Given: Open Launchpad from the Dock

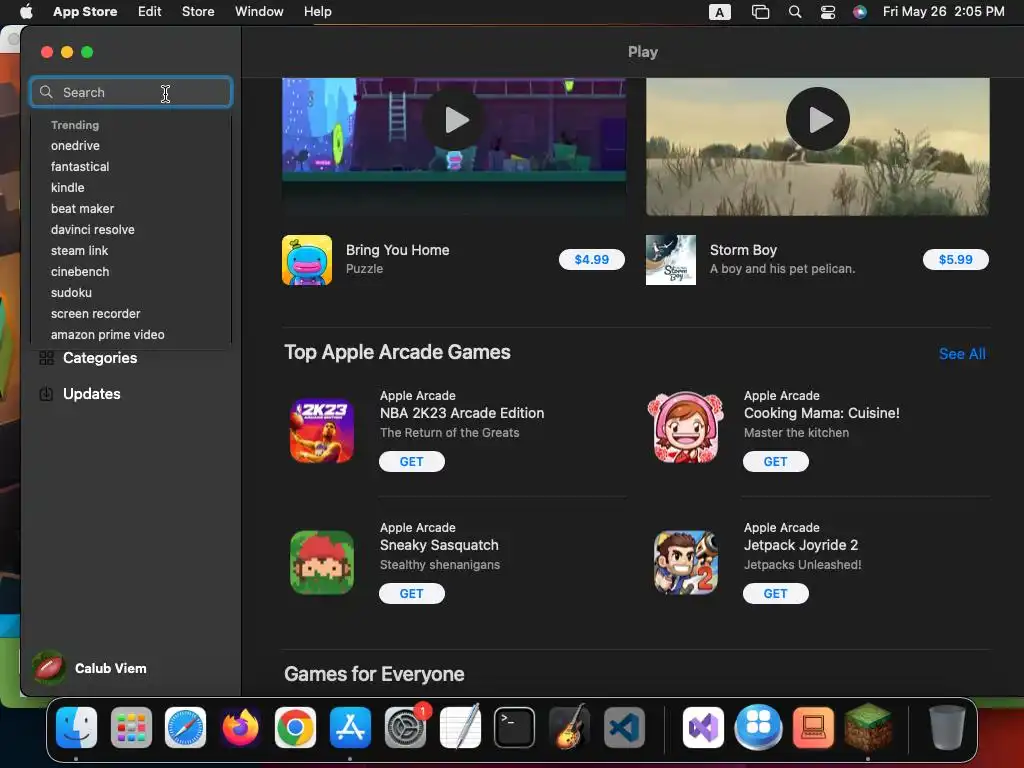Looking at the screenshot, I should 131,728.
